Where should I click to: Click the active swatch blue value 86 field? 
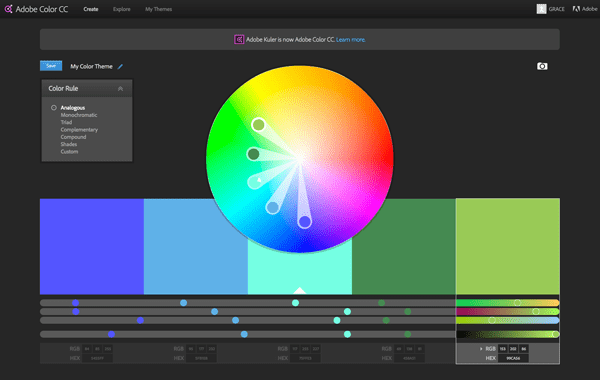(x=524, y=349)
